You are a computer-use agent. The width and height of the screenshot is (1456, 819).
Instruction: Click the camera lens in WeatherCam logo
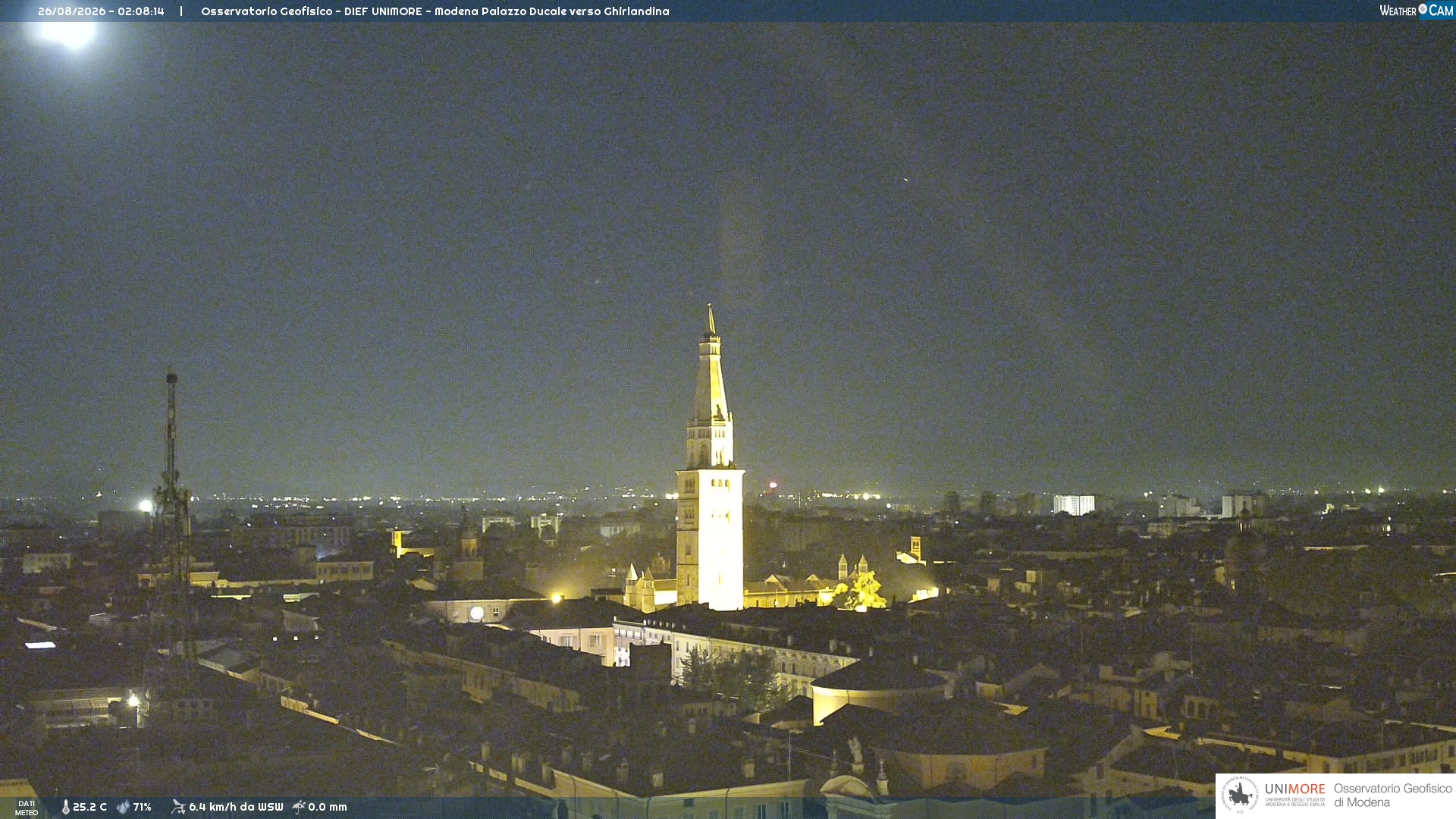(x=1423, y=9)
